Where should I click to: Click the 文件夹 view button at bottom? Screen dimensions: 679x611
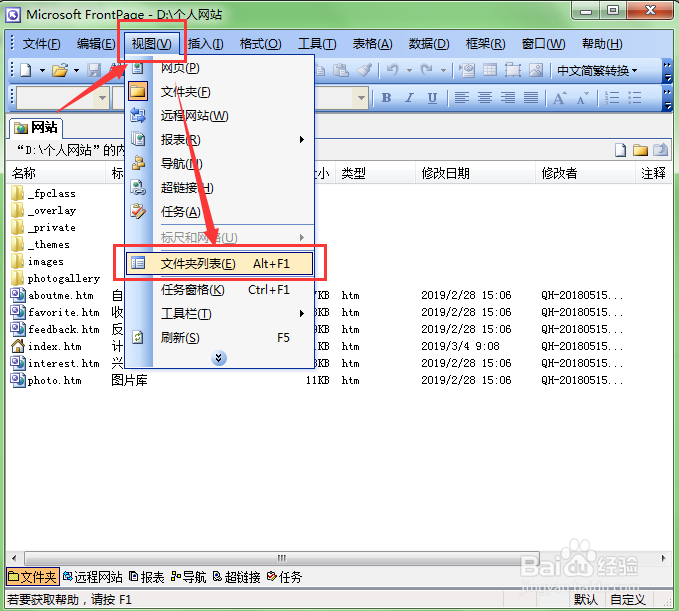coord(32,577)
